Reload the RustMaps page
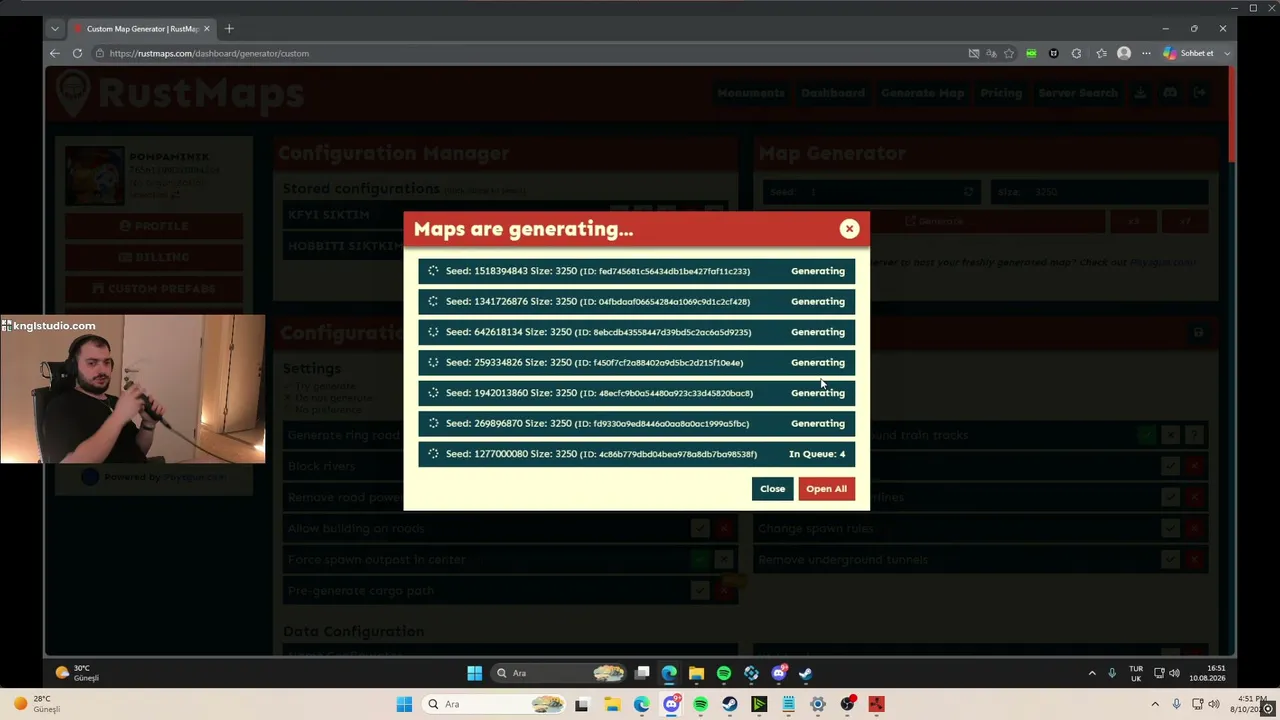 (x=77, y=53)
